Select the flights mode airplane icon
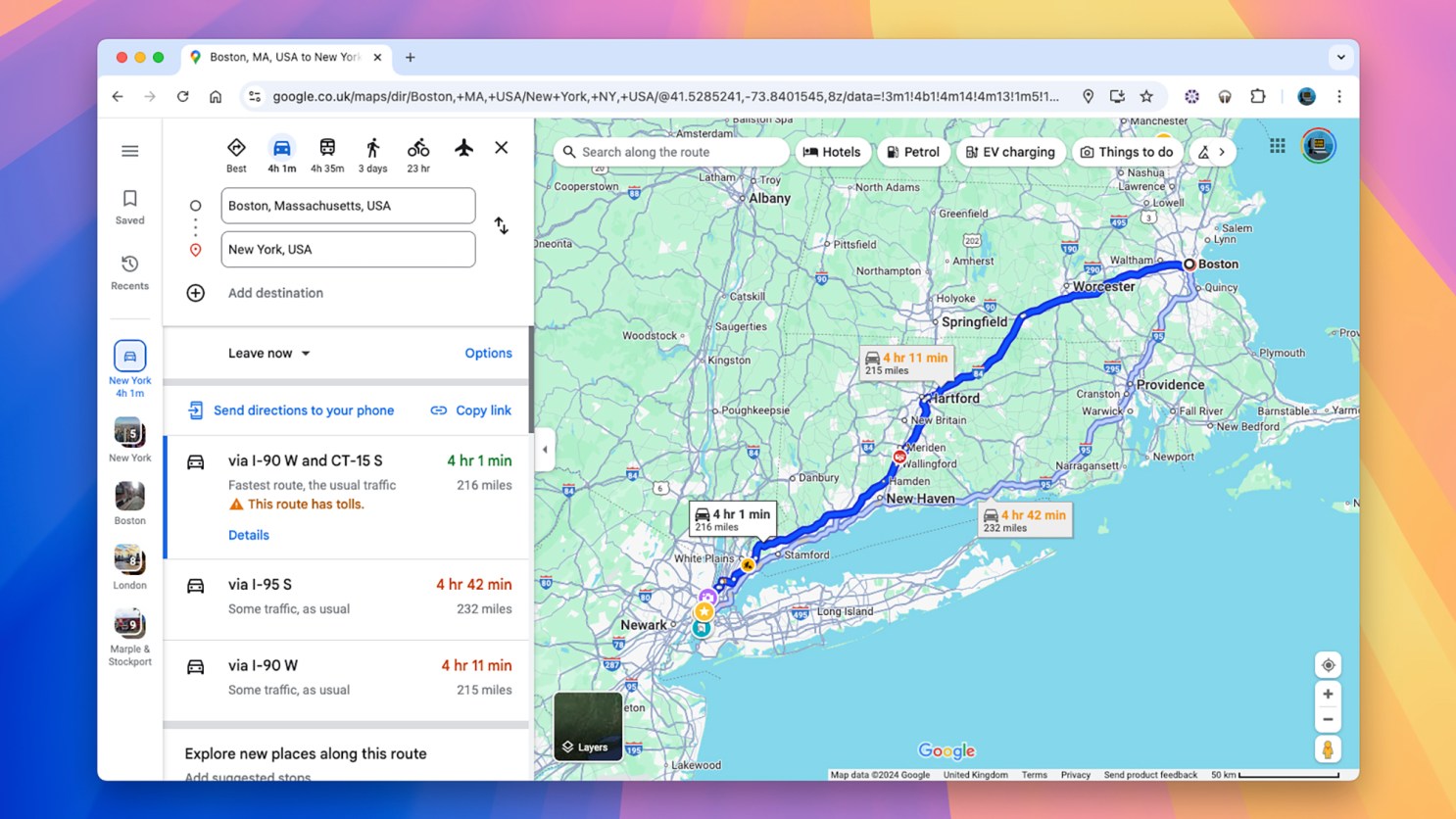 [x=462, y=149]
